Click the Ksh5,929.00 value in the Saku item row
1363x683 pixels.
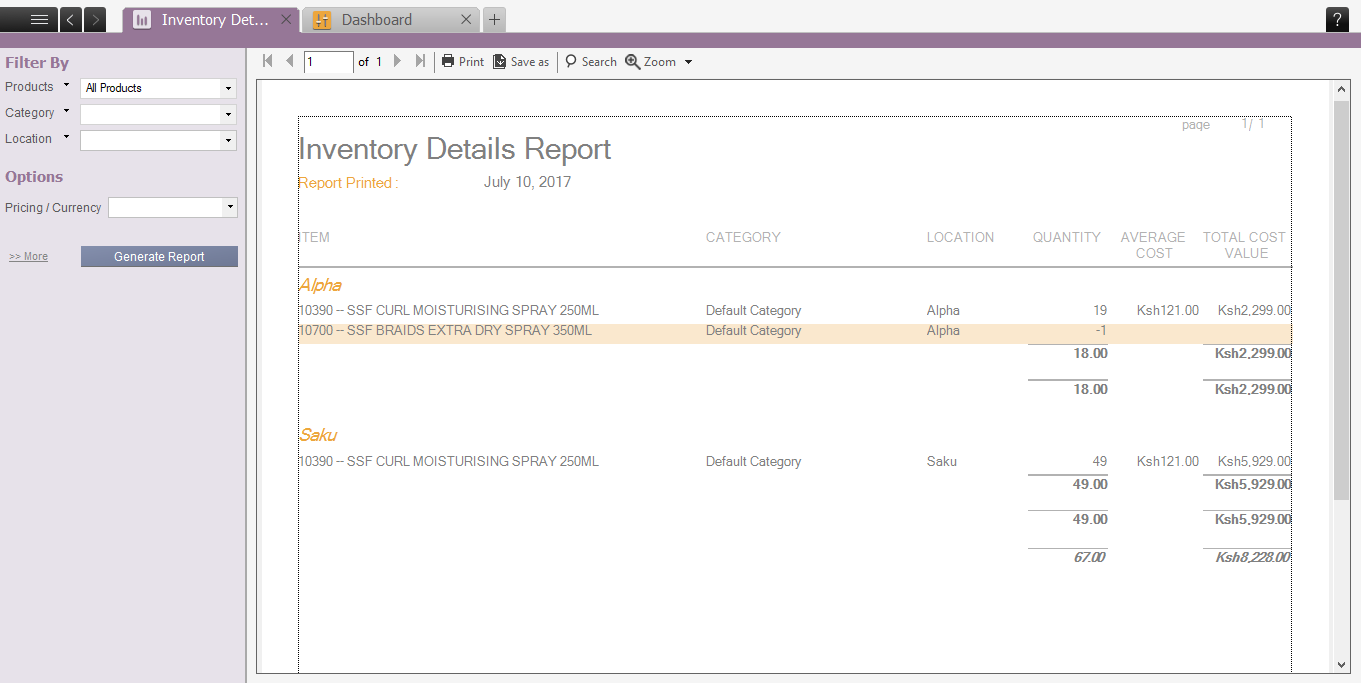1254,462
